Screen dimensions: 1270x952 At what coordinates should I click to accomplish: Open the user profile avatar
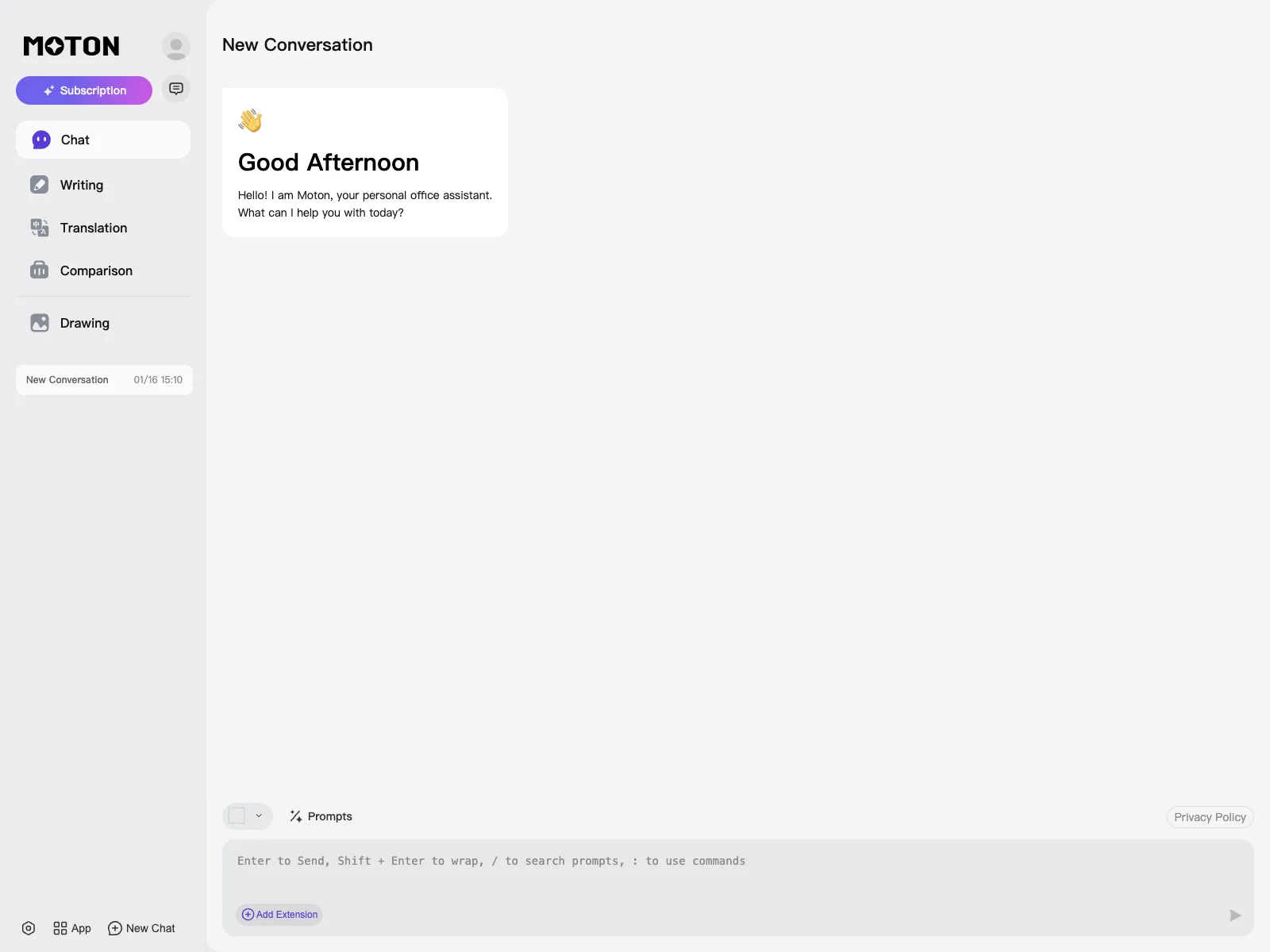point(176,46)
